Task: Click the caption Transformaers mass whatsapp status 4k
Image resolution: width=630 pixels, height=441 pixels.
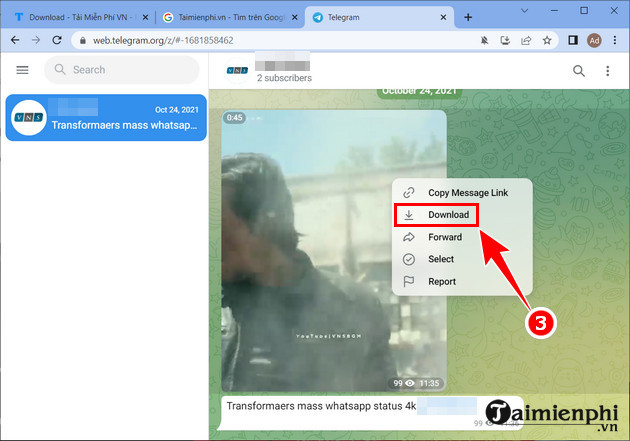Action: point(321,406)
